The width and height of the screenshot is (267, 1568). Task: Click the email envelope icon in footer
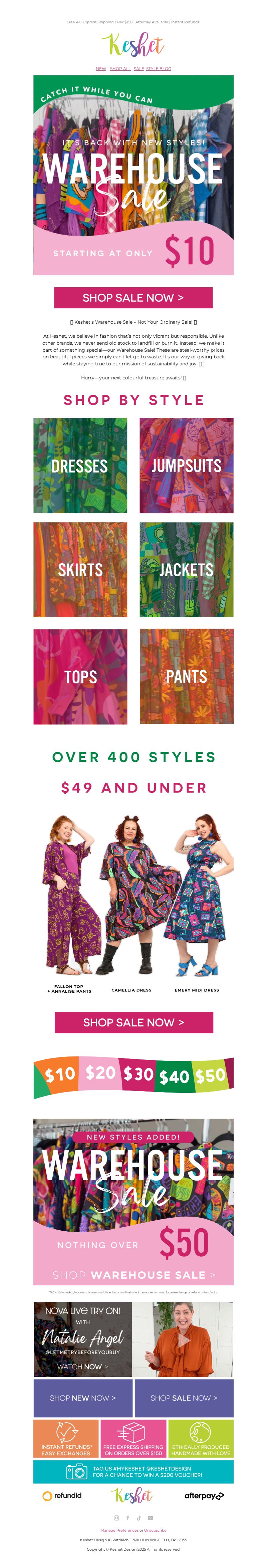[x=150, y=1518]
